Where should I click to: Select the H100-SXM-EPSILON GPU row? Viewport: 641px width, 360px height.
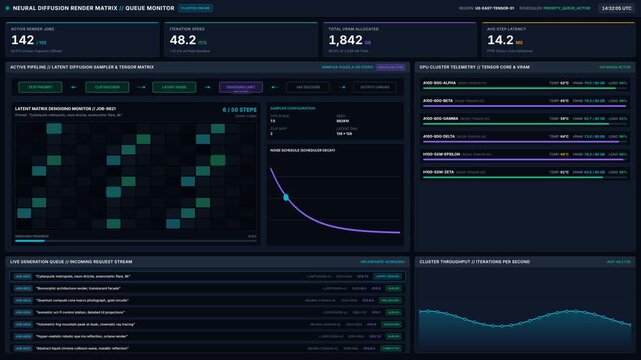(524, 157)
